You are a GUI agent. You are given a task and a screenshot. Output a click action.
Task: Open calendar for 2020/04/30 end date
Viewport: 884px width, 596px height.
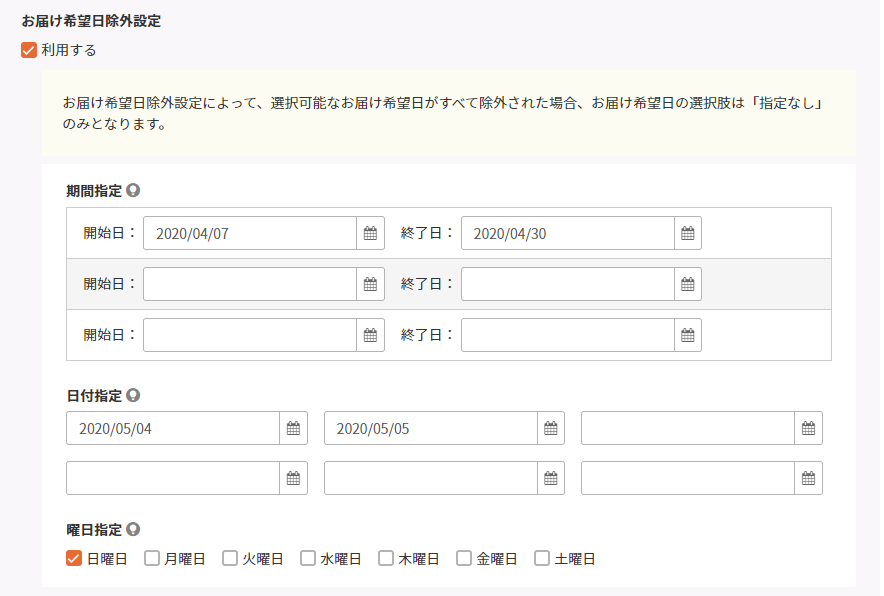688,233
